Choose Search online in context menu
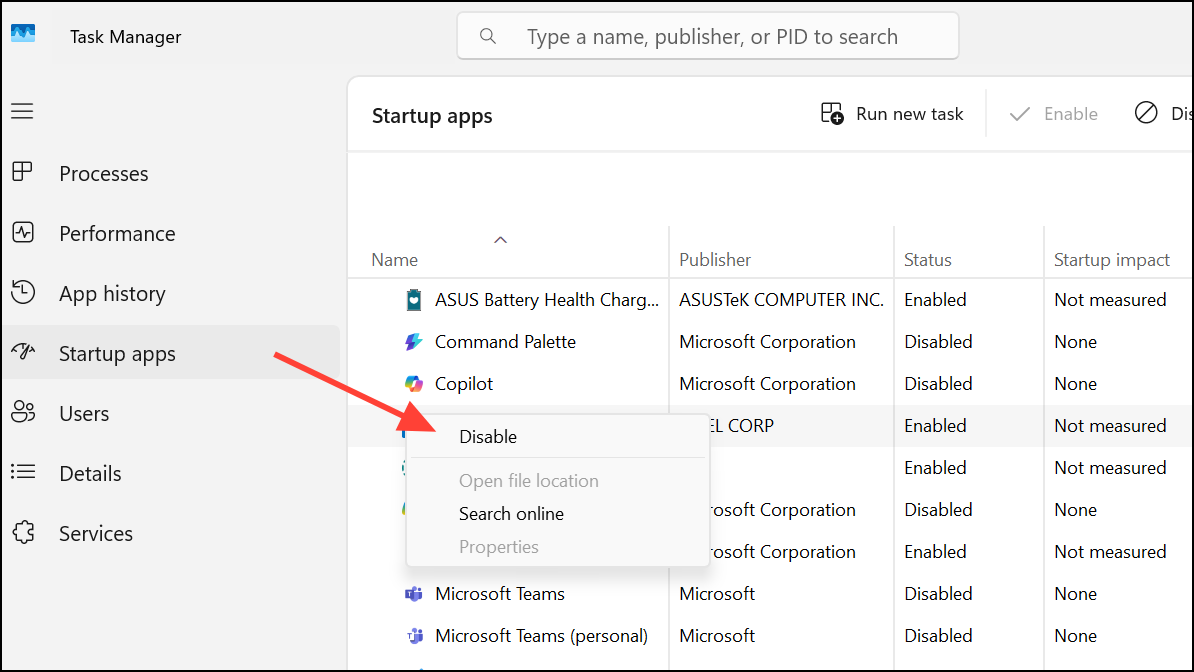Image resolution: width=1194 pixels, height=672 pixels. coord(511,514)
